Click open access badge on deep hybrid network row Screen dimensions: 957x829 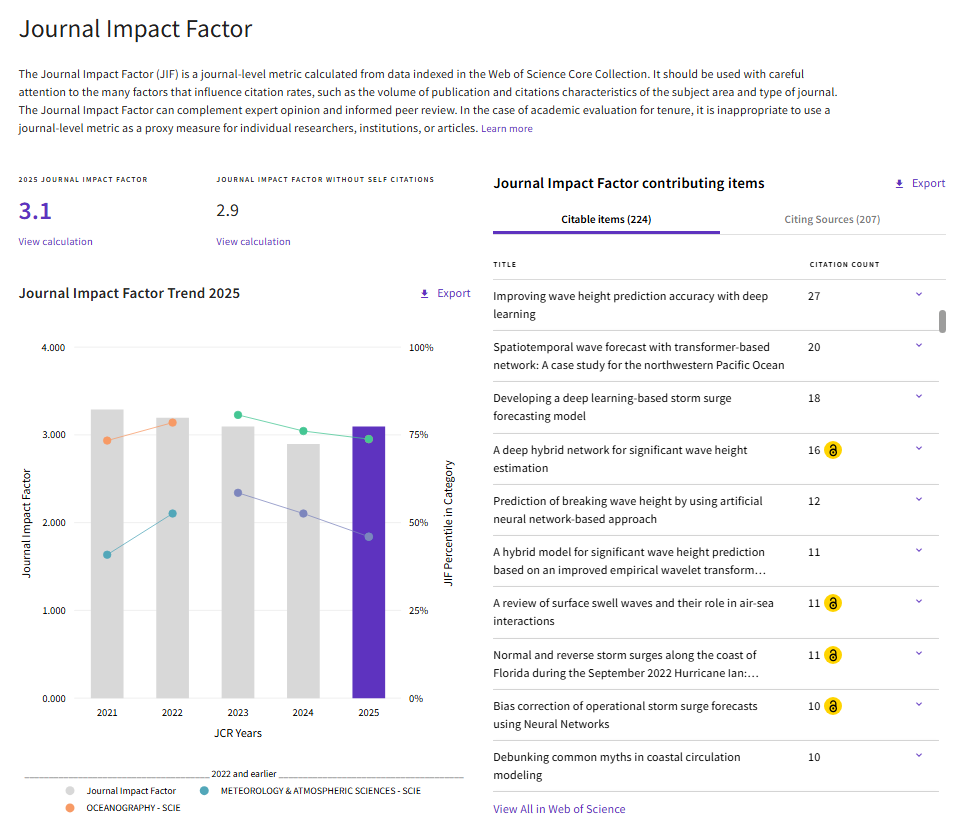(832, 450)
